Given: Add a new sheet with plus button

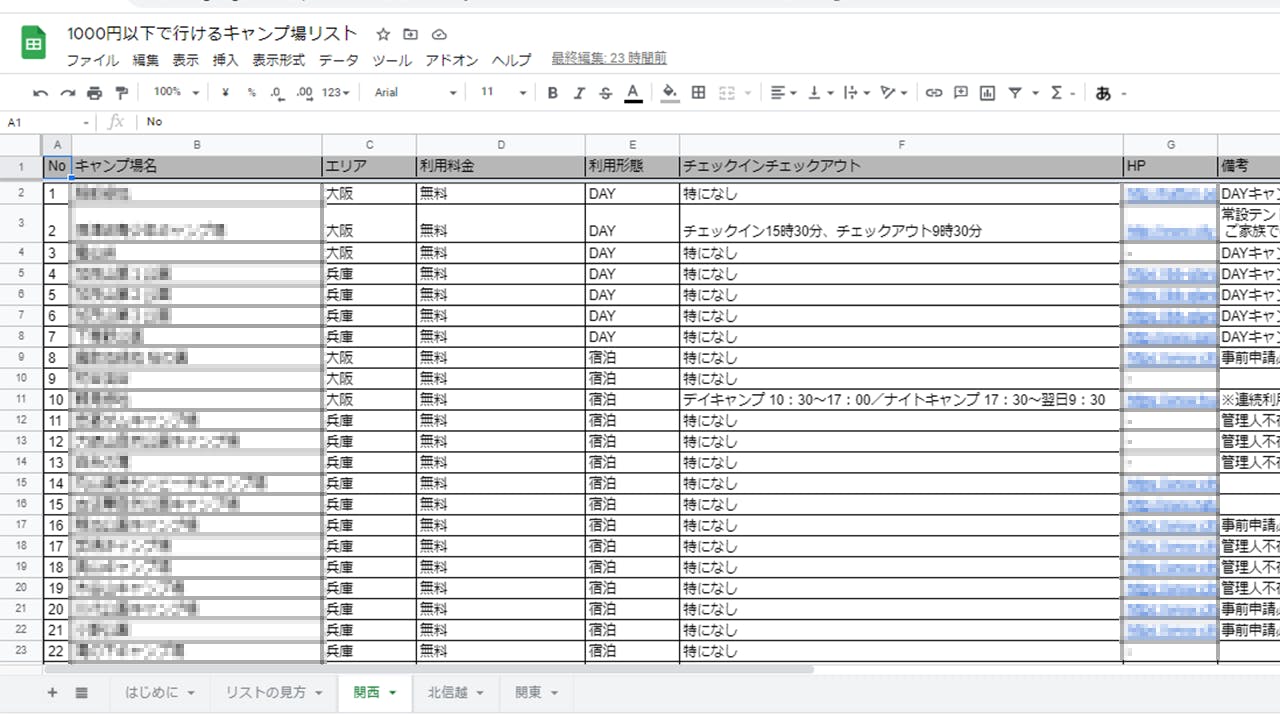Looking at the screenshot, I should (x=52, y=692).
